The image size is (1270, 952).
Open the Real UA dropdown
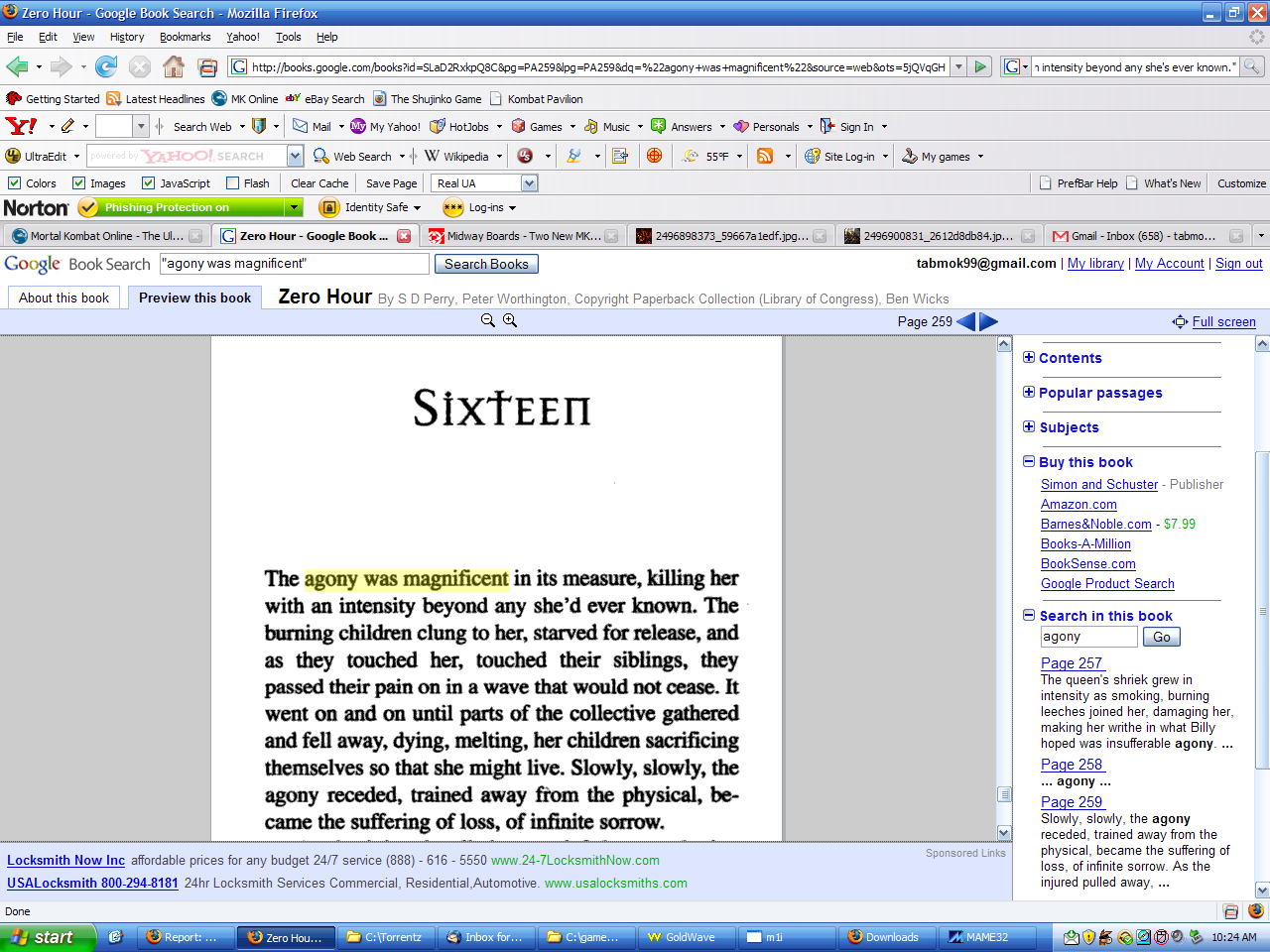[x=529, y=183]
